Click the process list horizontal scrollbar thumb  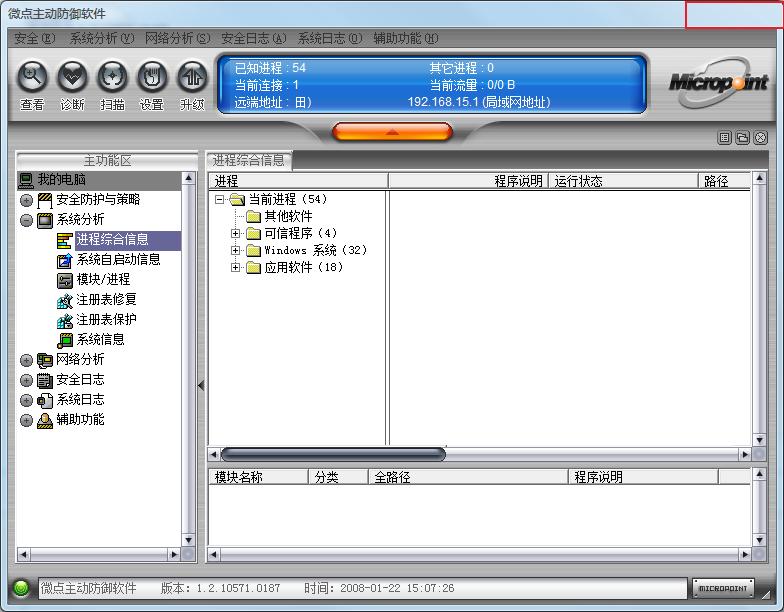click(x=333, y=454)
